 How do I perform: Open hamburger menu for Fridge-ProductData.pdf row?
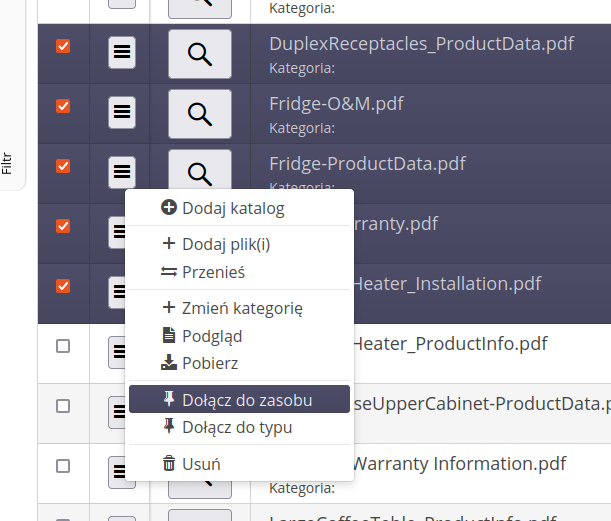click(121, 171)
